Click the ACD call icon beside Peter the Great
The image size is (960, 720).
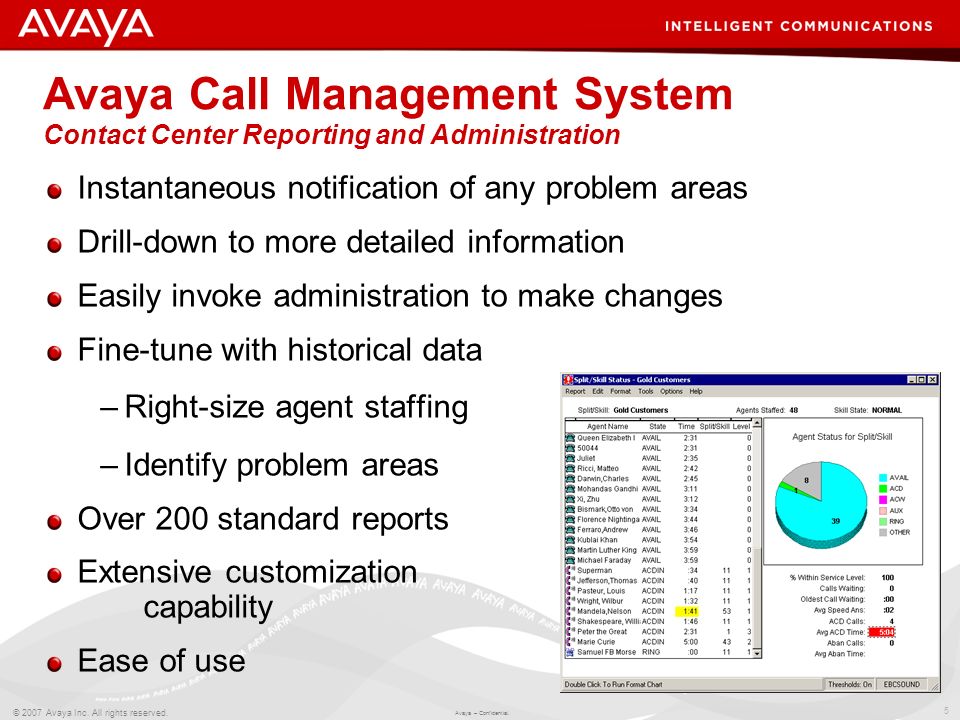570,632
